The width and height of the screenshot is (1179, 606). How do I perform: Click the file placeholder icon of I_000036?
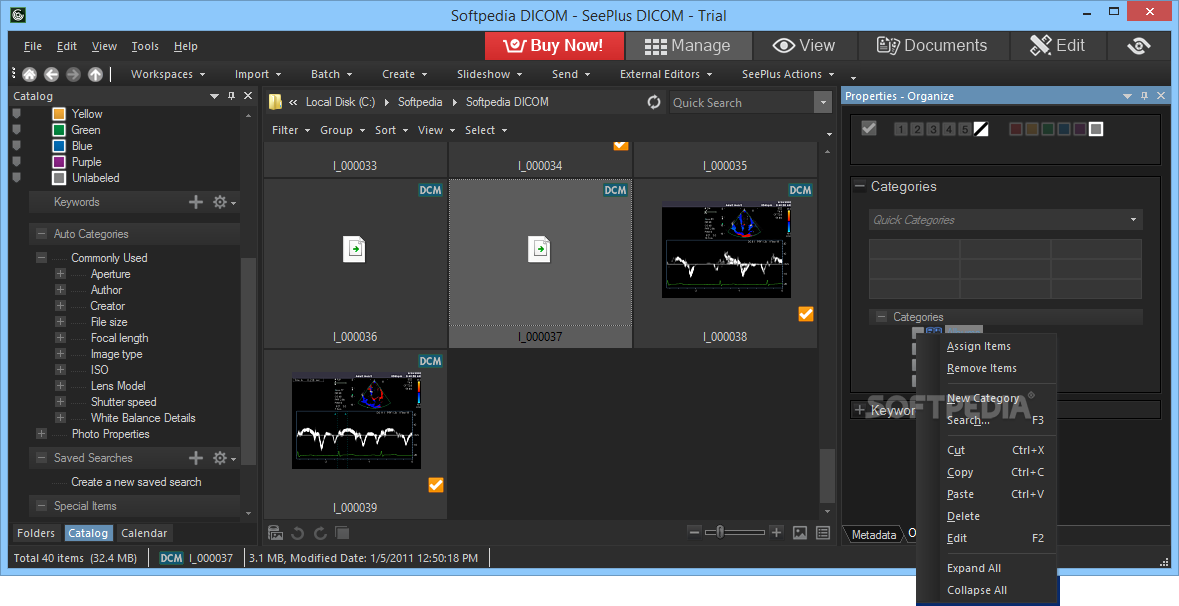pyautogui.click(x=354, y=249)
